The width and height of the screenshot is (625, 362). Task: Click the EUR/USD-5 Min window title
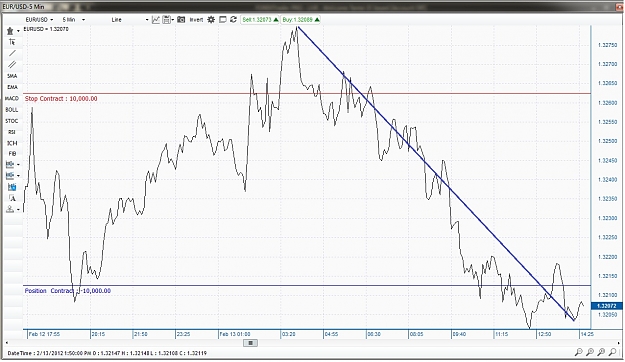(x=24, y=7)
